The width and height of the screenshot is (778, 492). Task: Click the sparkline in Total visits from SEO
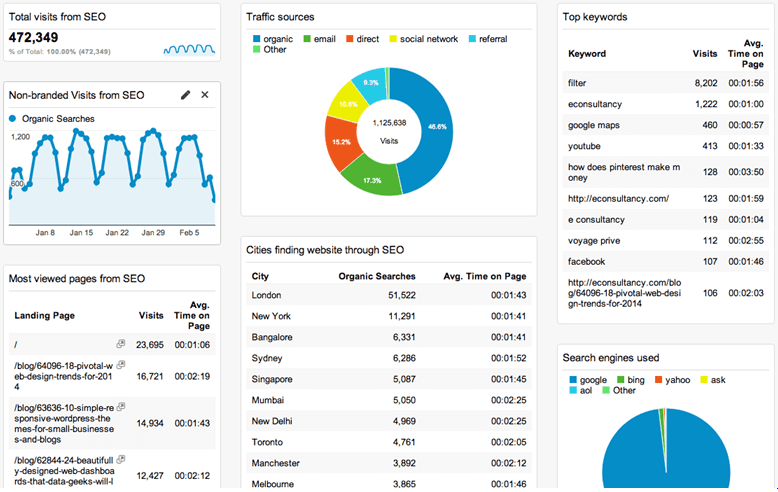(x=189, y=49)
